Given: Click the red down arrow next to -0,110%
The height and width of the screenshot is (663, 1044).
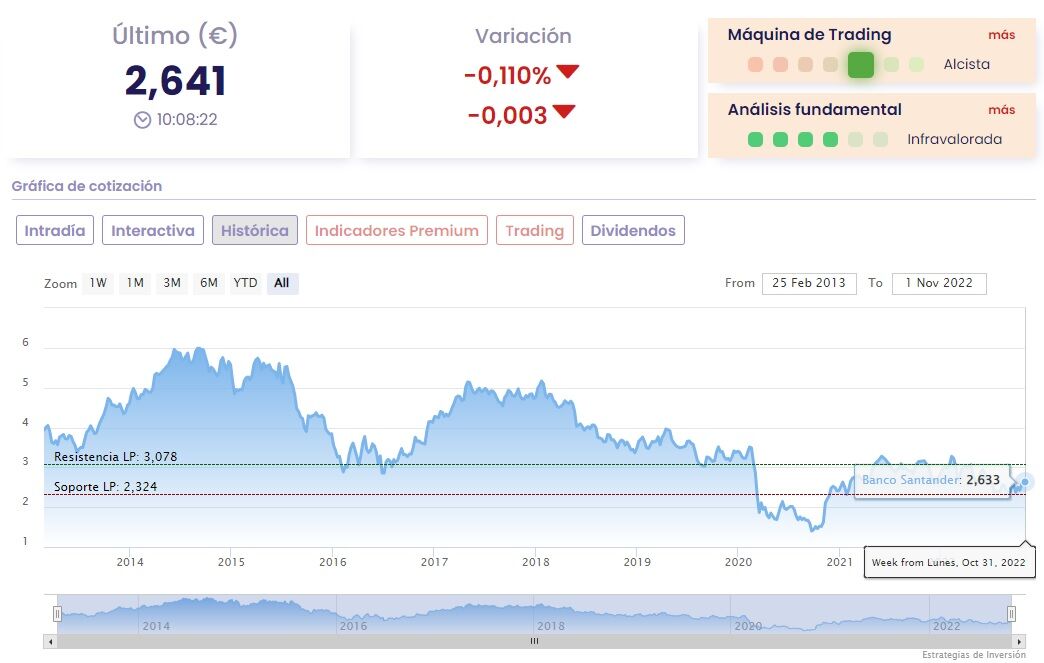Looking at the screenshot, I should pyautogui.click(x=568, y=73).
